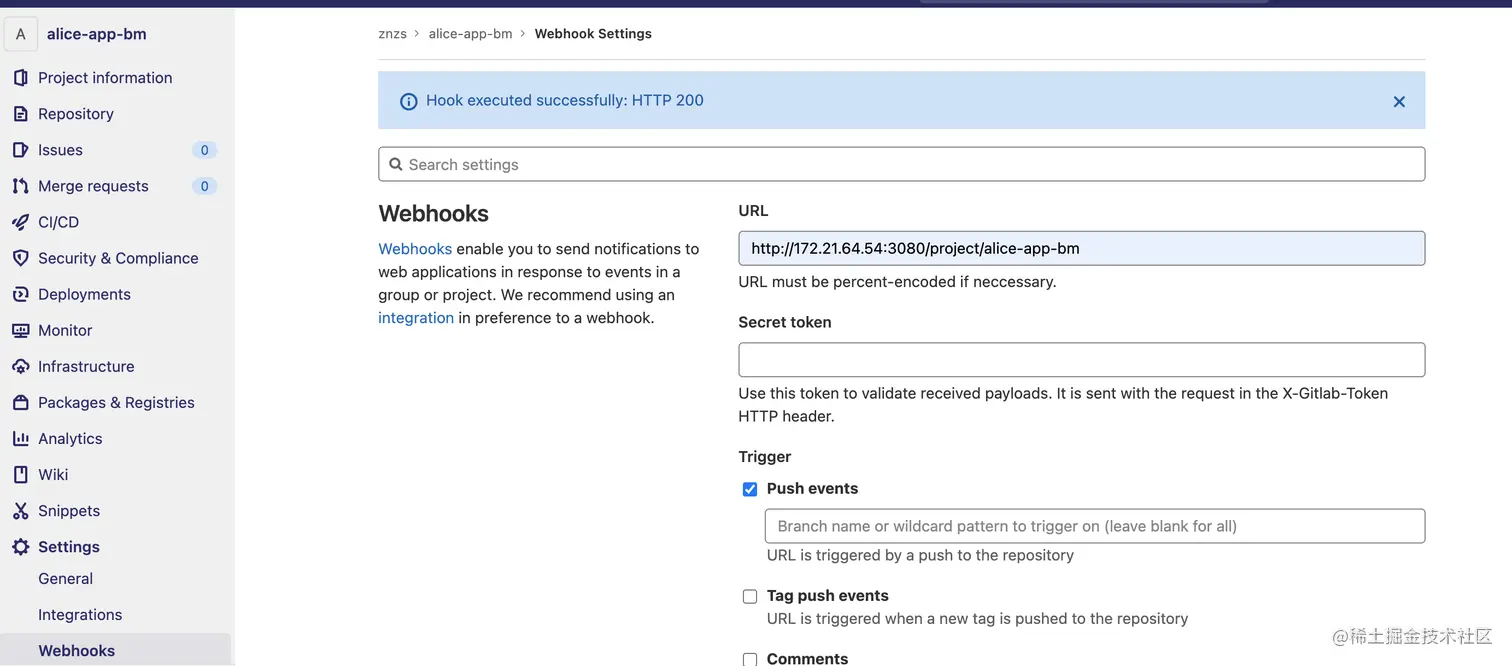Open Integrations under Settings
1512x666 pixels.
[80, 615]
